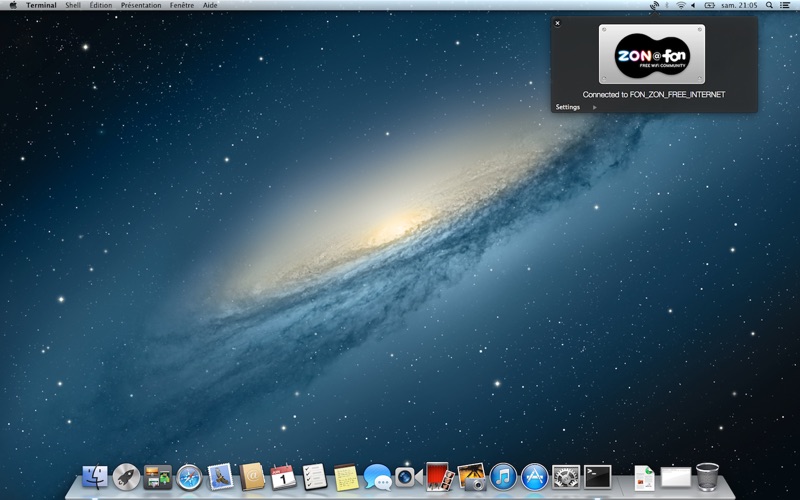Close the Fon connection popup

click(558, 23)
